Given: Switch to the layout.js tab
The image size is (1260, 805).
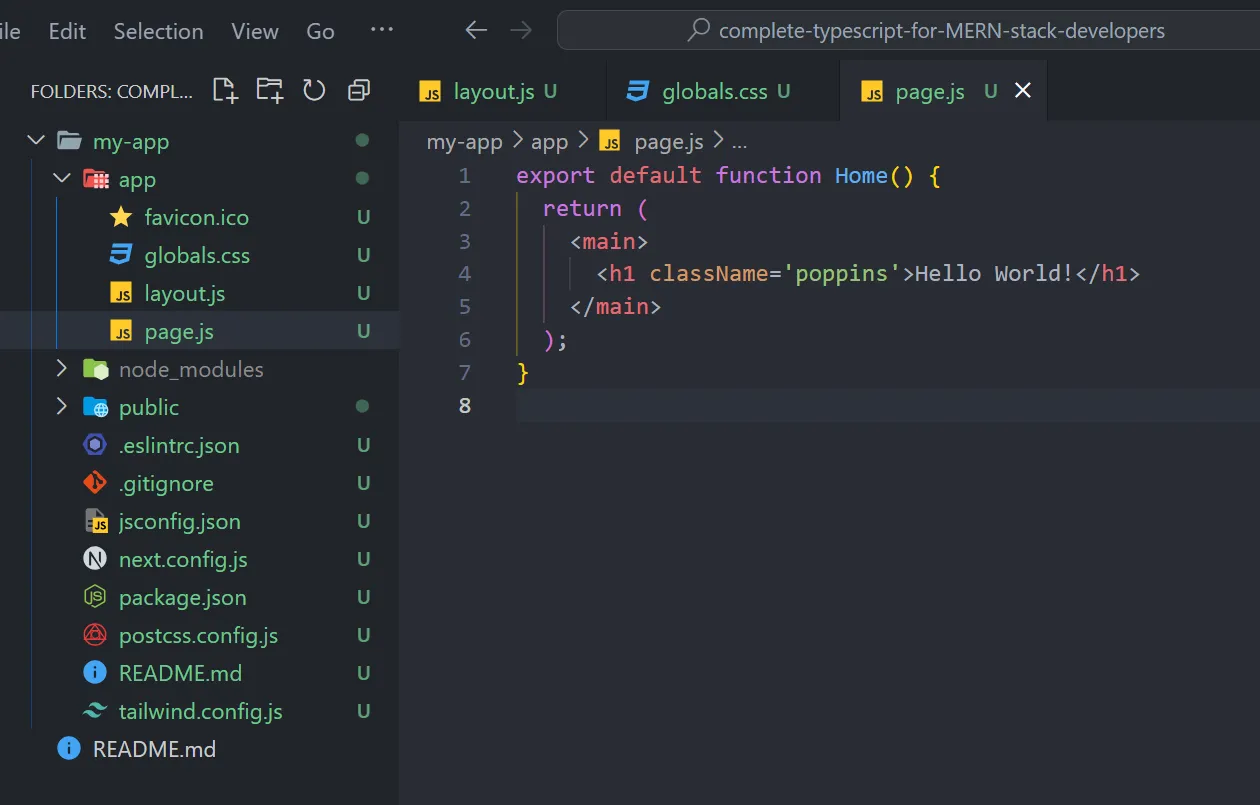Looking at the screenshot, I should [493, 92].
